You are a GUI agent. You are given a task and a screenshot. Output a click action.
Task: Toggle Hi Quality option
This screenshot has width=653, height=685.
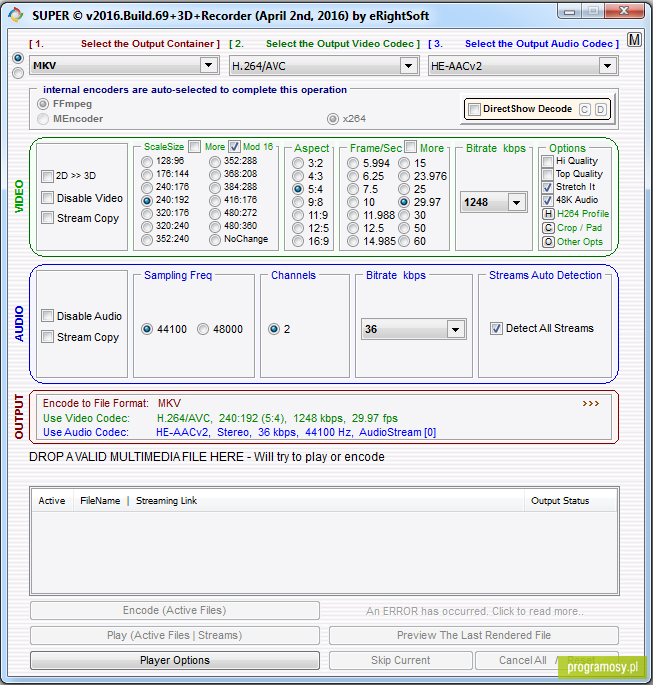pos(547,161)
